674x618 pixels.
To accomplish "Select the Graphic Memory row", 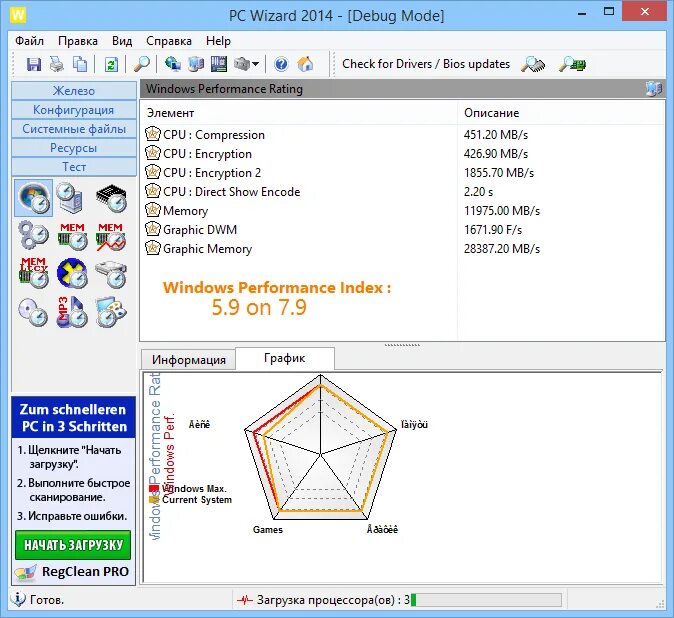I will pos(402,248).
